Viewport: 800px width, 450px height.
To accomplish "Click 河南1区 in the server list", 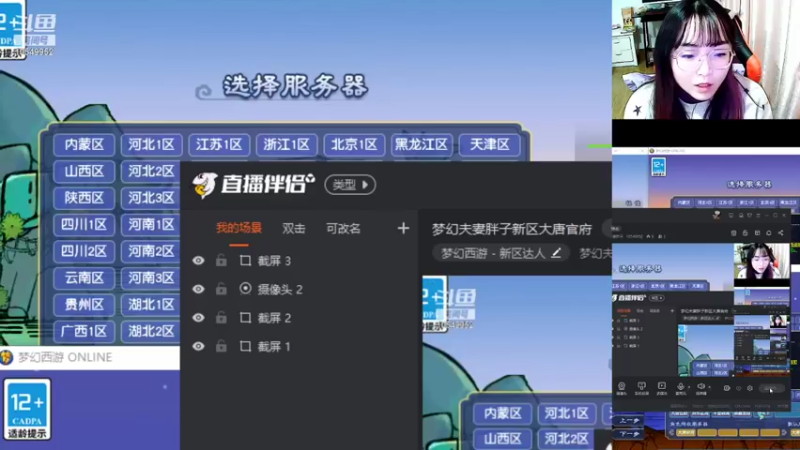I will pos(151,224).
